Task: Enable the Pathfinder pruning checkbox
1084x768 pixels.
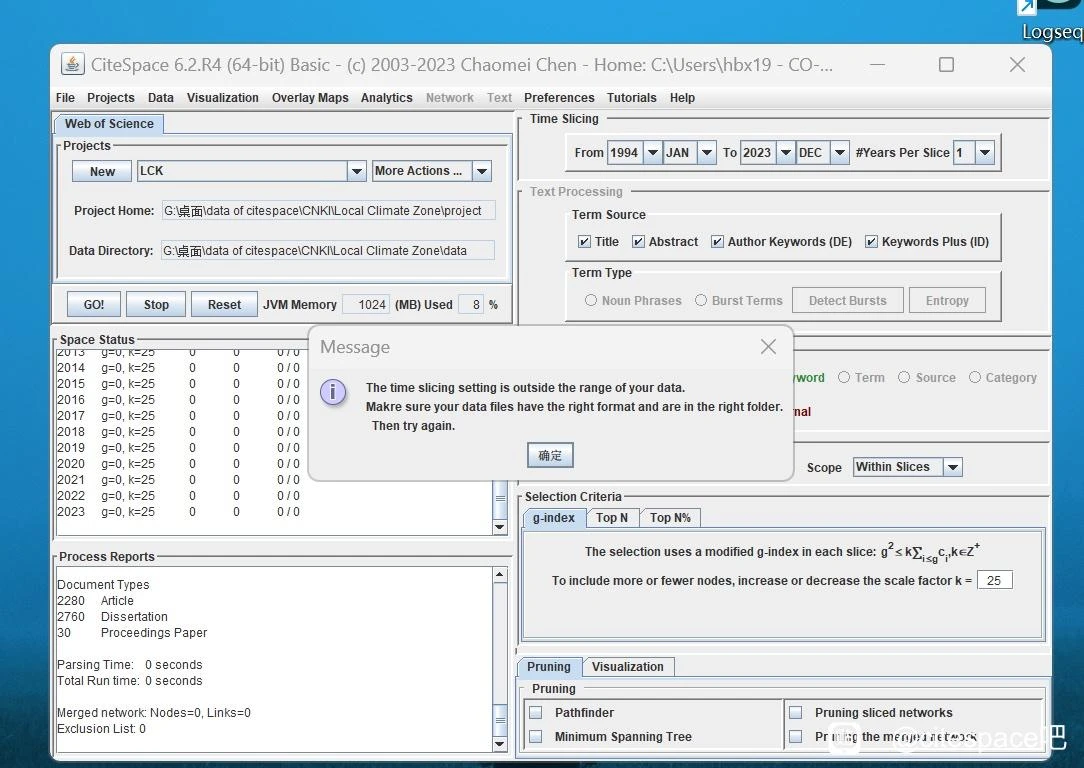Action: [x=536, y=712]
